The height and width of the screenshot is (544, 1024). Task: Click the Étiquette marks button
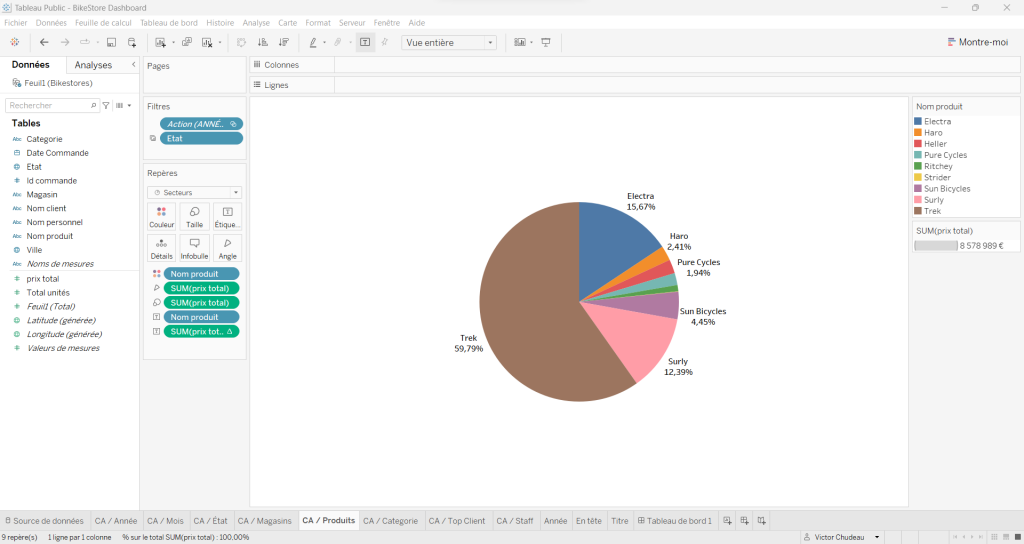(x=227, y=217)
